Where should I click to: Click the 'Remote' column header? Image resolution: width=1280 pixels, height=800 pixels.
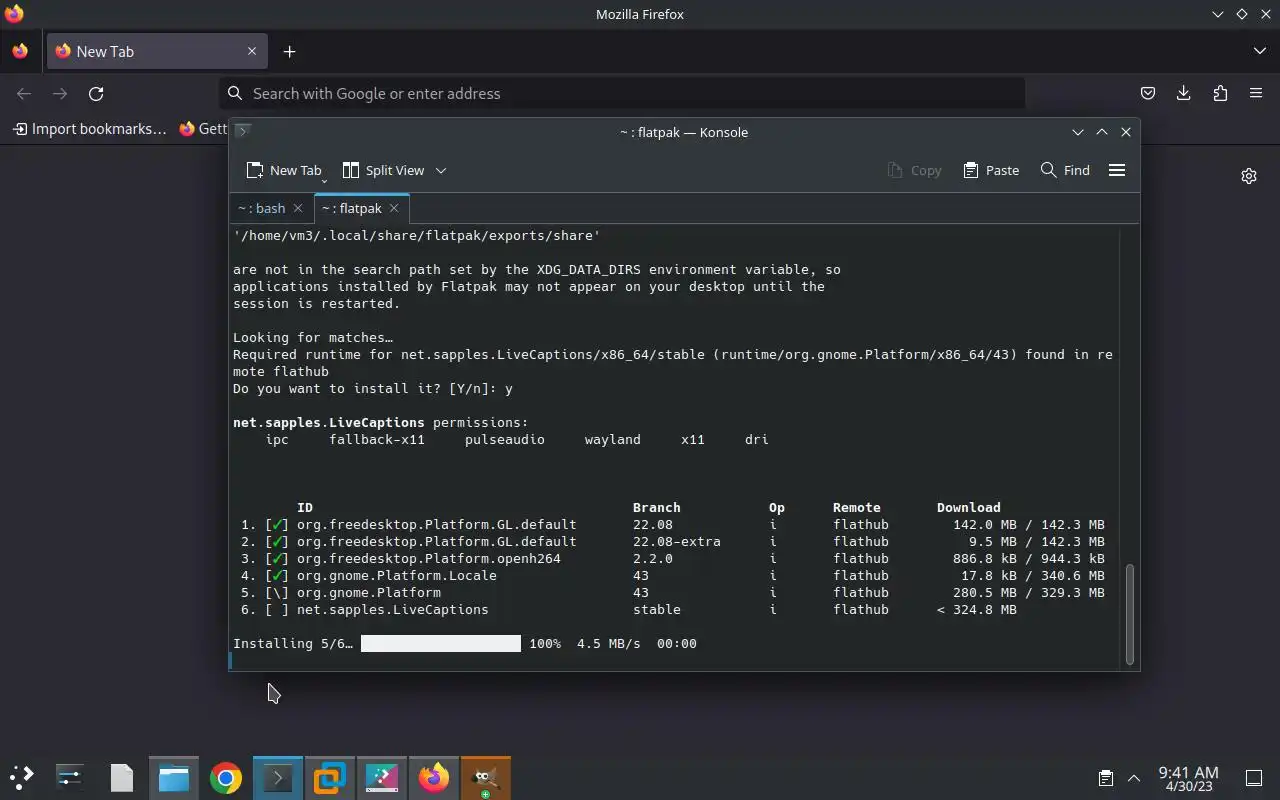coord(856,507)
